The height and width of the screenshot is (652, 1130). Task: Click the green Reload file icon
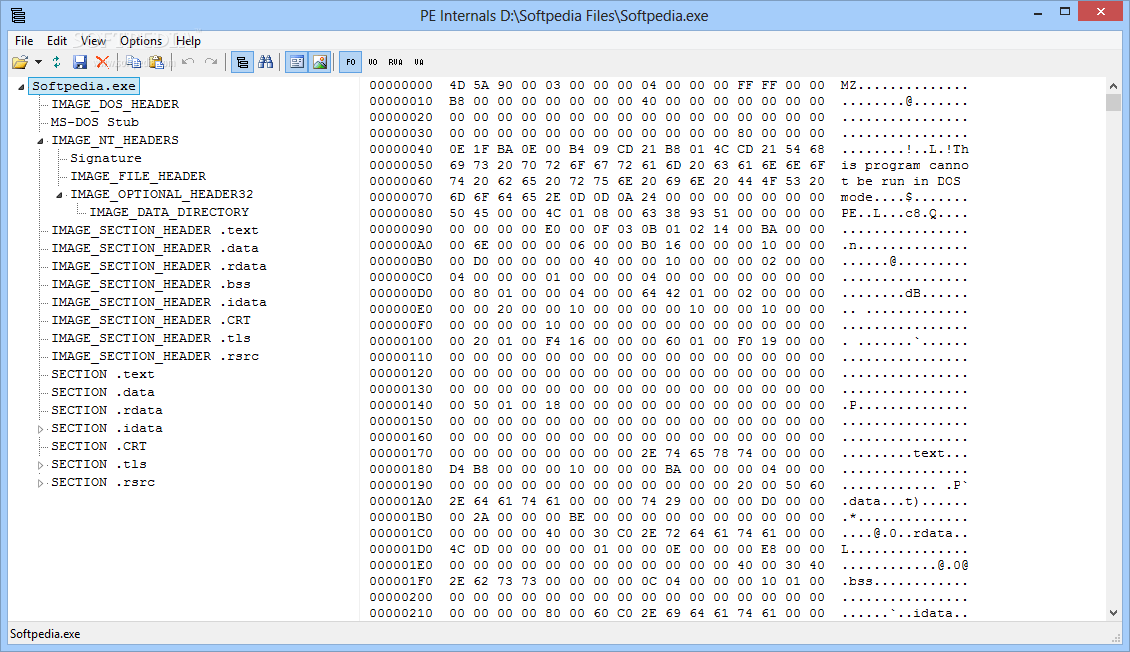pyautogui.click(x=56, y=63)
